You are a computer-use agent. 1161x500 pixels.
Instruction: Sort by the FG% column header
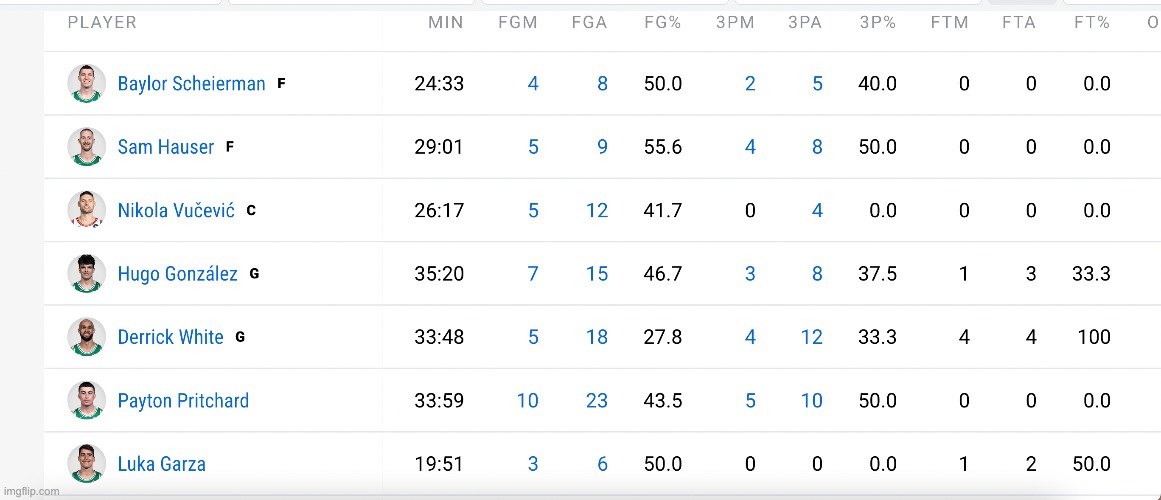coord(662,22)
